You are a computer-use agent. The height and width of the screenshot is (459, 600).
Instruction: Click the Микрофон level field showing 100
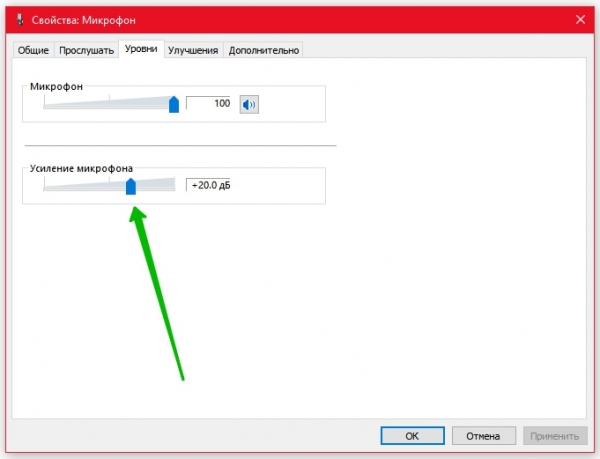[208, 103]
